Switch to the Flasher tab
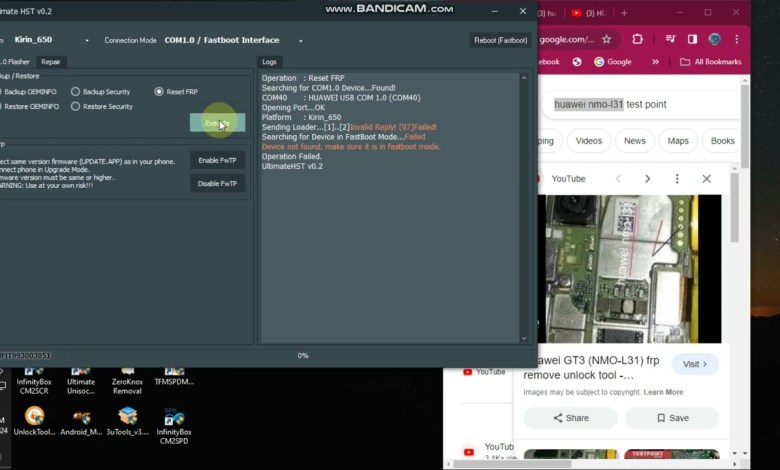The width and height of the screenshot is (780, 470). 16,62
